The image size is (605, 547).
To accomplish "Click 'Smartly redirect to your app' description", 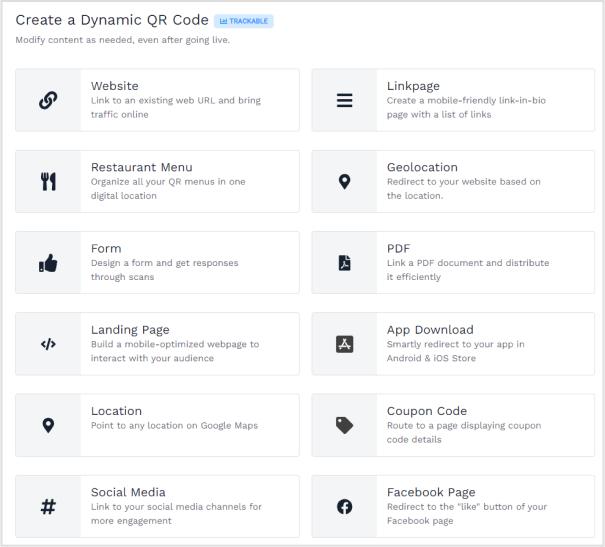I will click(456, 351).
